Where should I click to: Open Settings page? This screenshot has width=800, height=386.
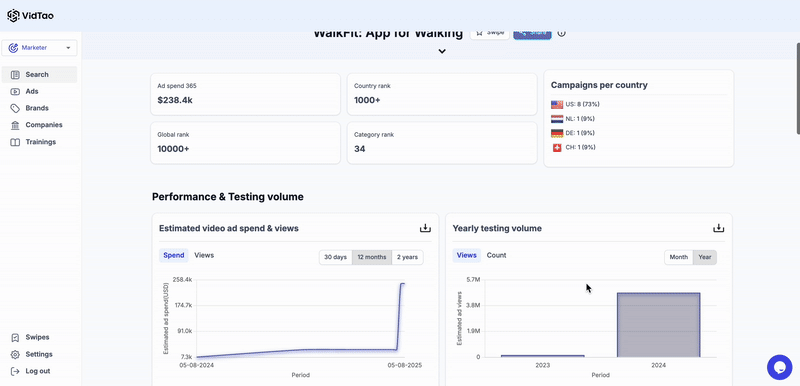(39, 354)
